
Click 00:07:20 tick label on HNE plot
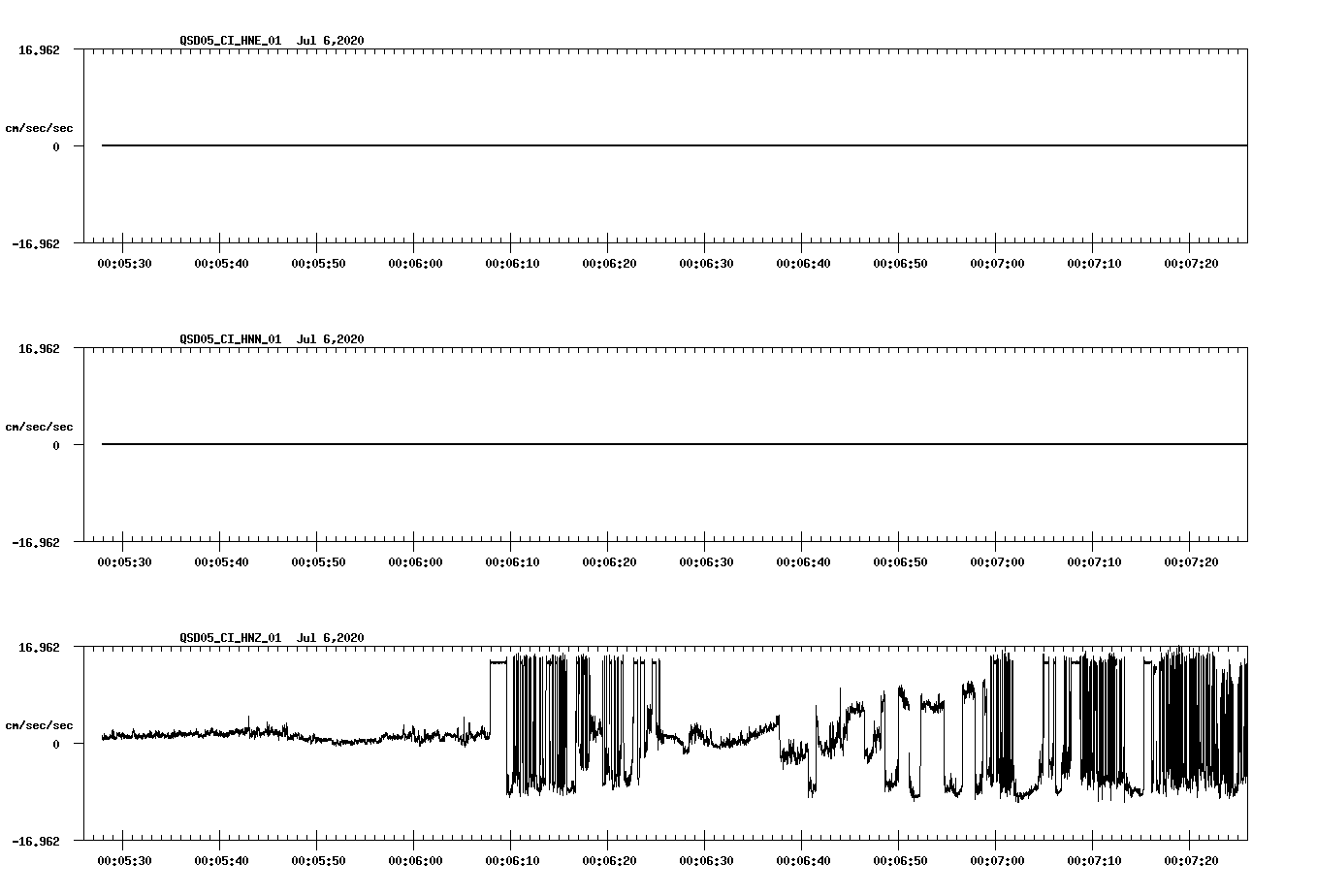click(1191, 264)
